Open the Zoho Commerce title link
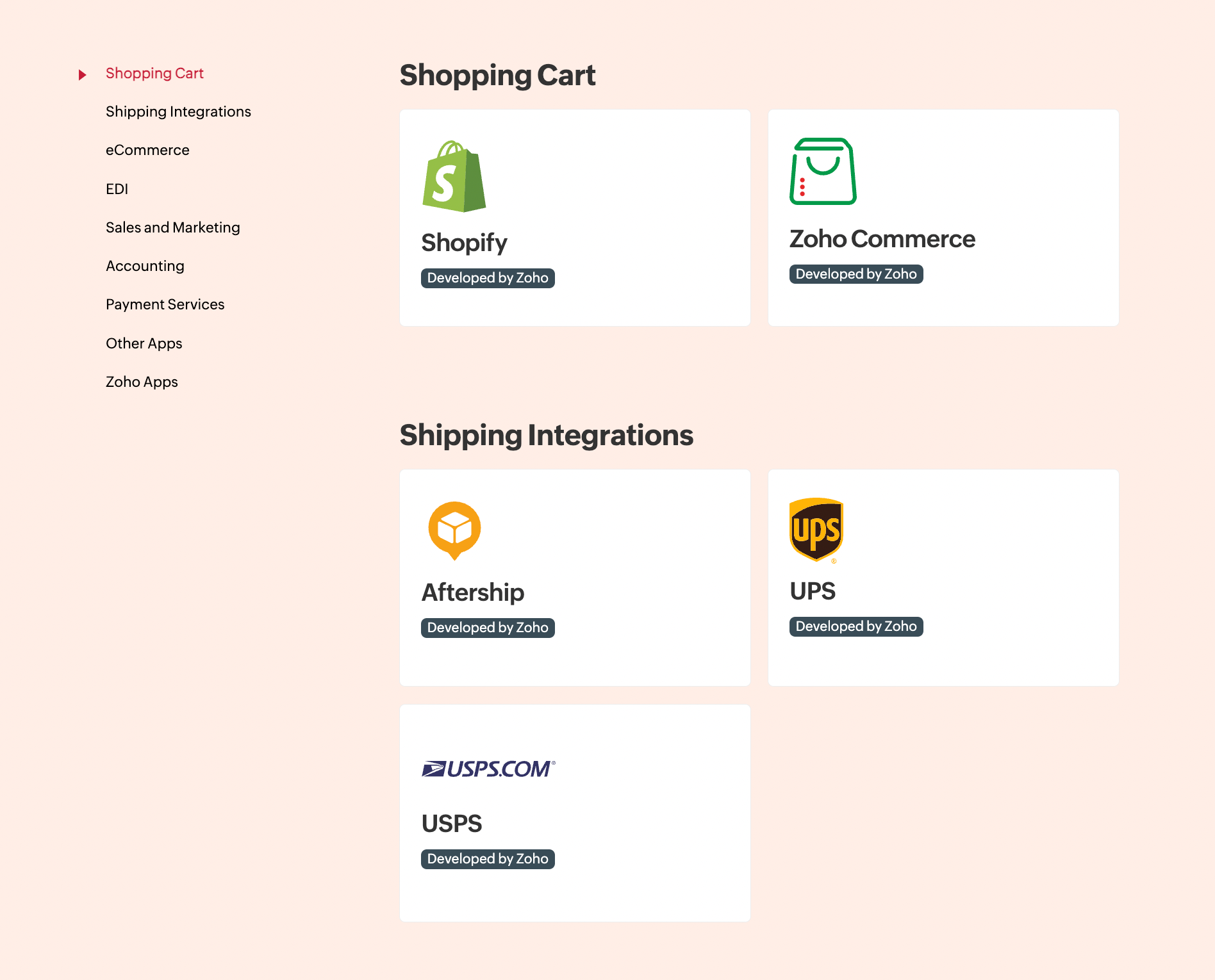This screenshot has height=980, width=1215. pyautogui.click(x=882, y=239)
